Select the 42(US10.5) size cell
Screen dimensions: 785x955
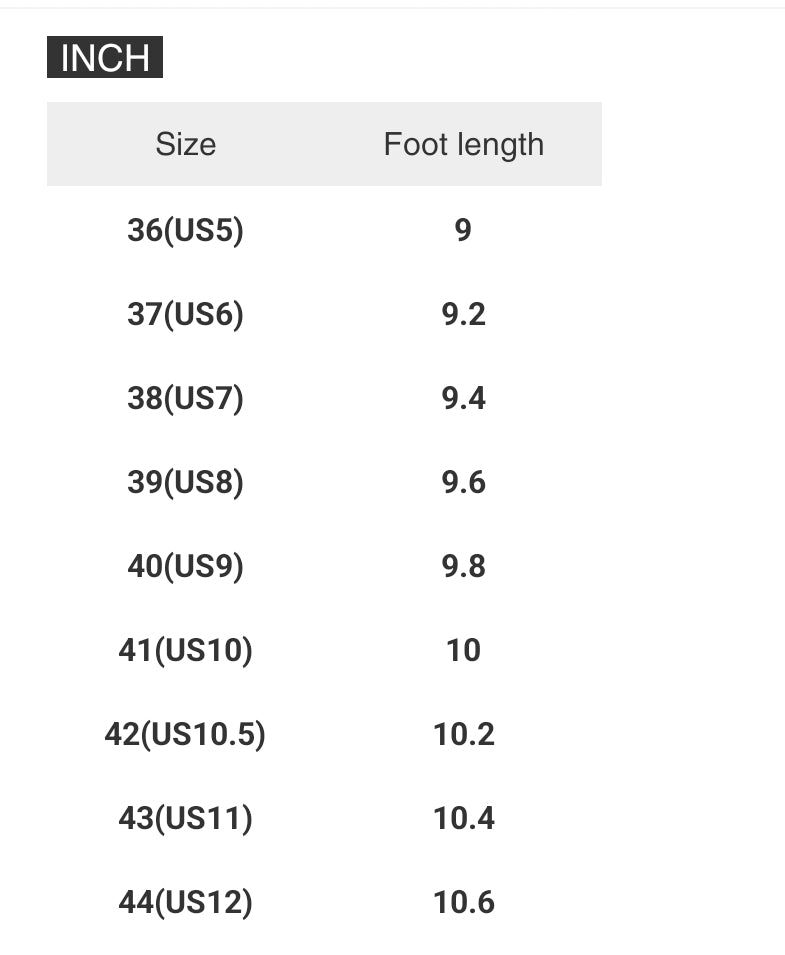tap(185, 734)
